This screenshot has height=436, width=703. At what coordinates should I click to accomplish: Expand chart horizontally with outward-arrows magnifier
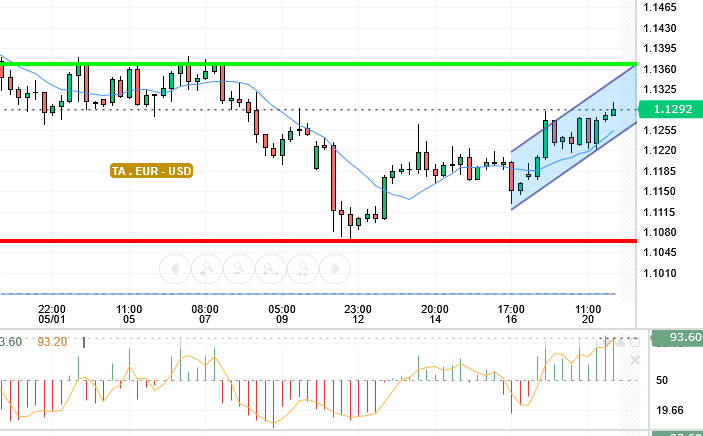coord(271,269)
